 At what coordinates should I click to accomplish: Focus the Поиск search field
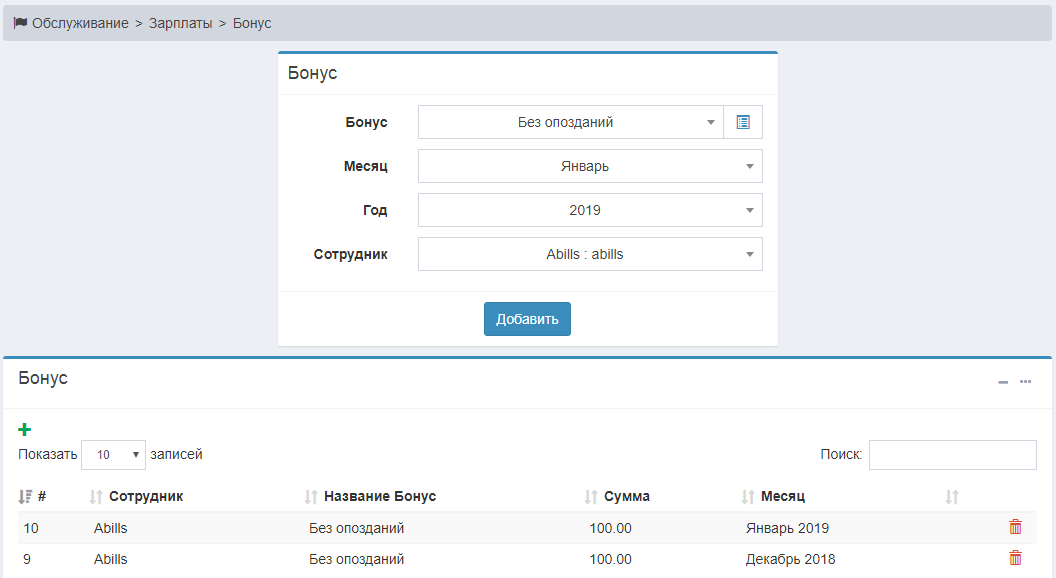click(x=952, y=455)
